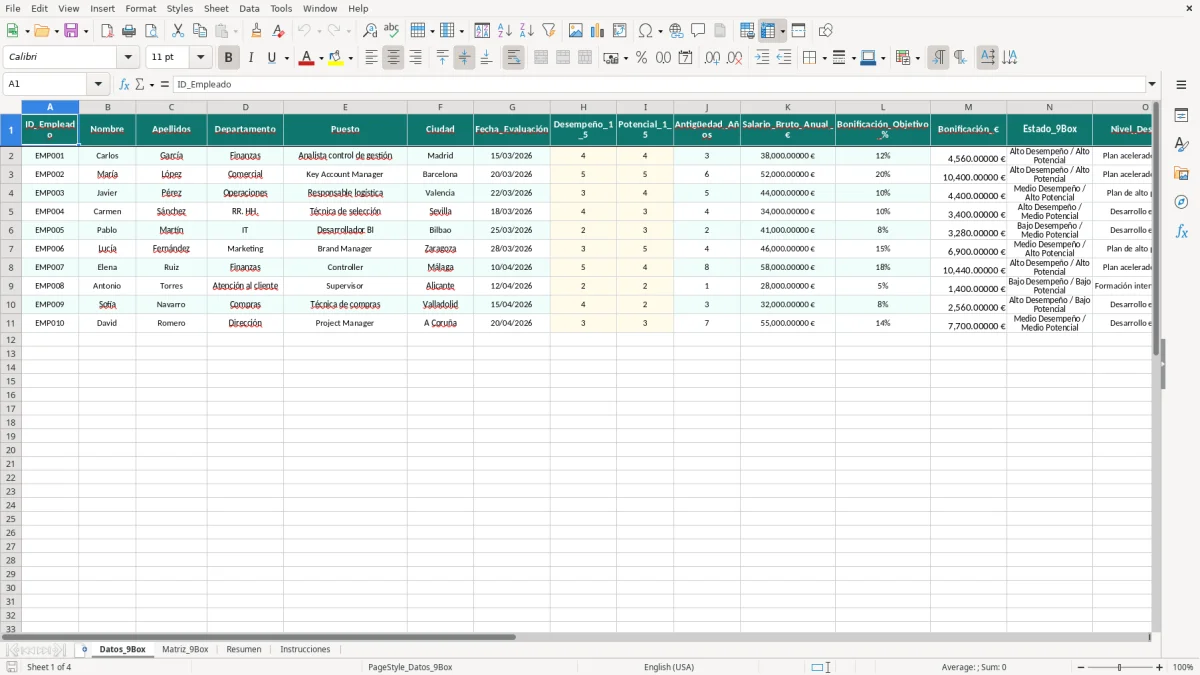Expand the formula bar

click(1152, 85)
